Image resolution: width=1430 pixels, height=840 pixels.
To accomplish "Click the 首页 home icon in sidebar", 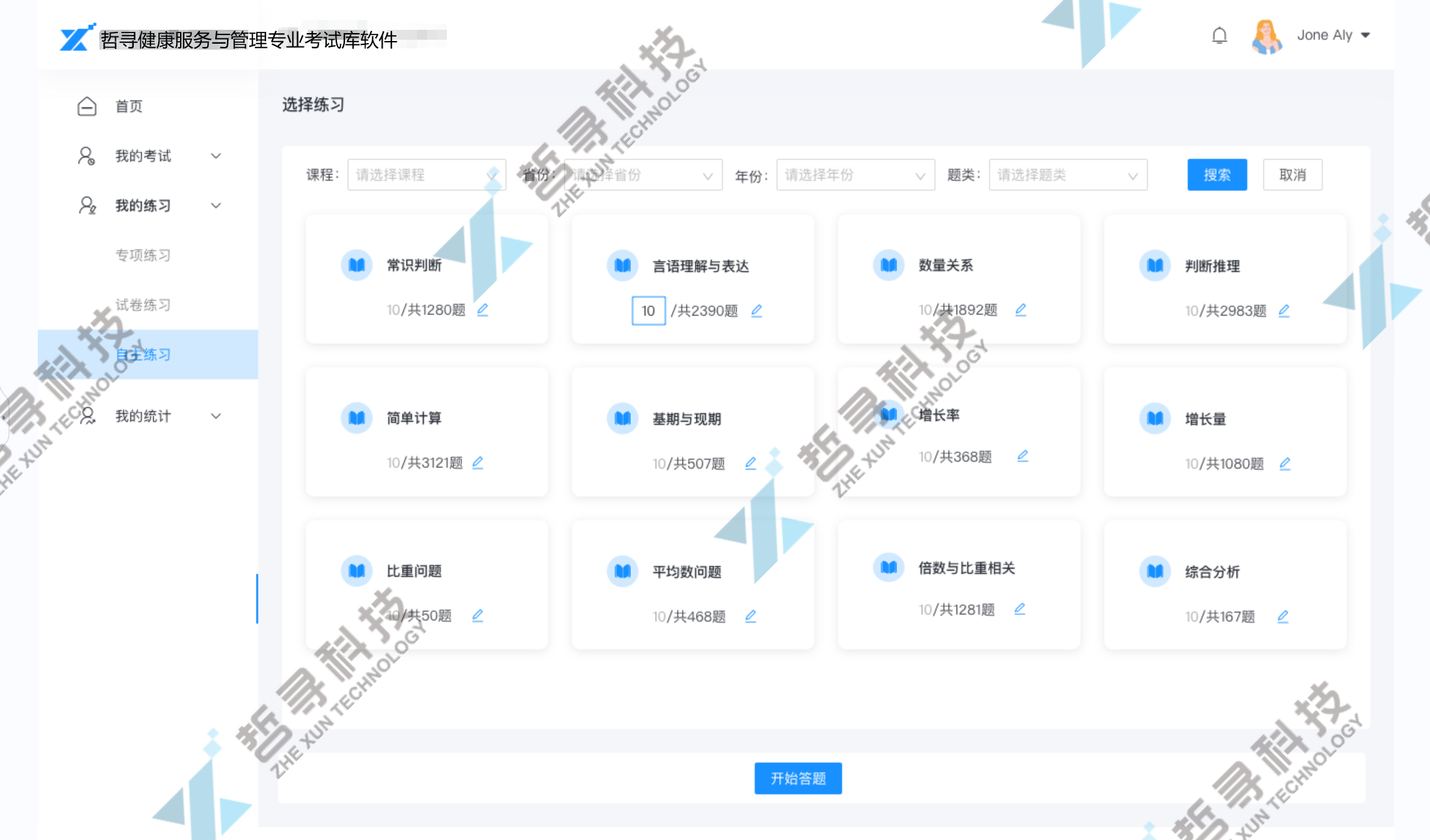I will (x=87, y=106).
